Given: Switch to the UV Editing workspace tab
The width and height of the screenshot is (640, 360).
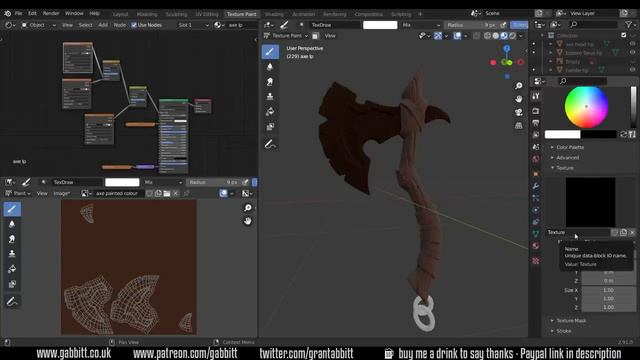Looking at the screenshot, I should (207, 14).
